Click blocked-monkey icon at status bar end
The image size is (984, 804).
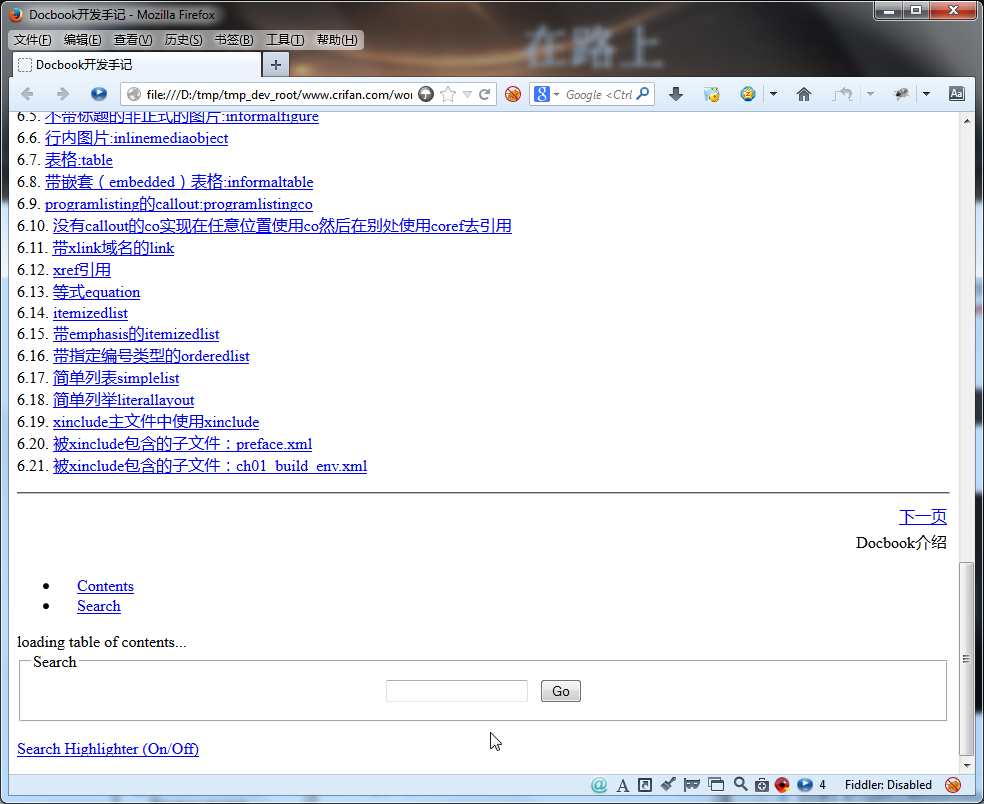click(953, 785)
